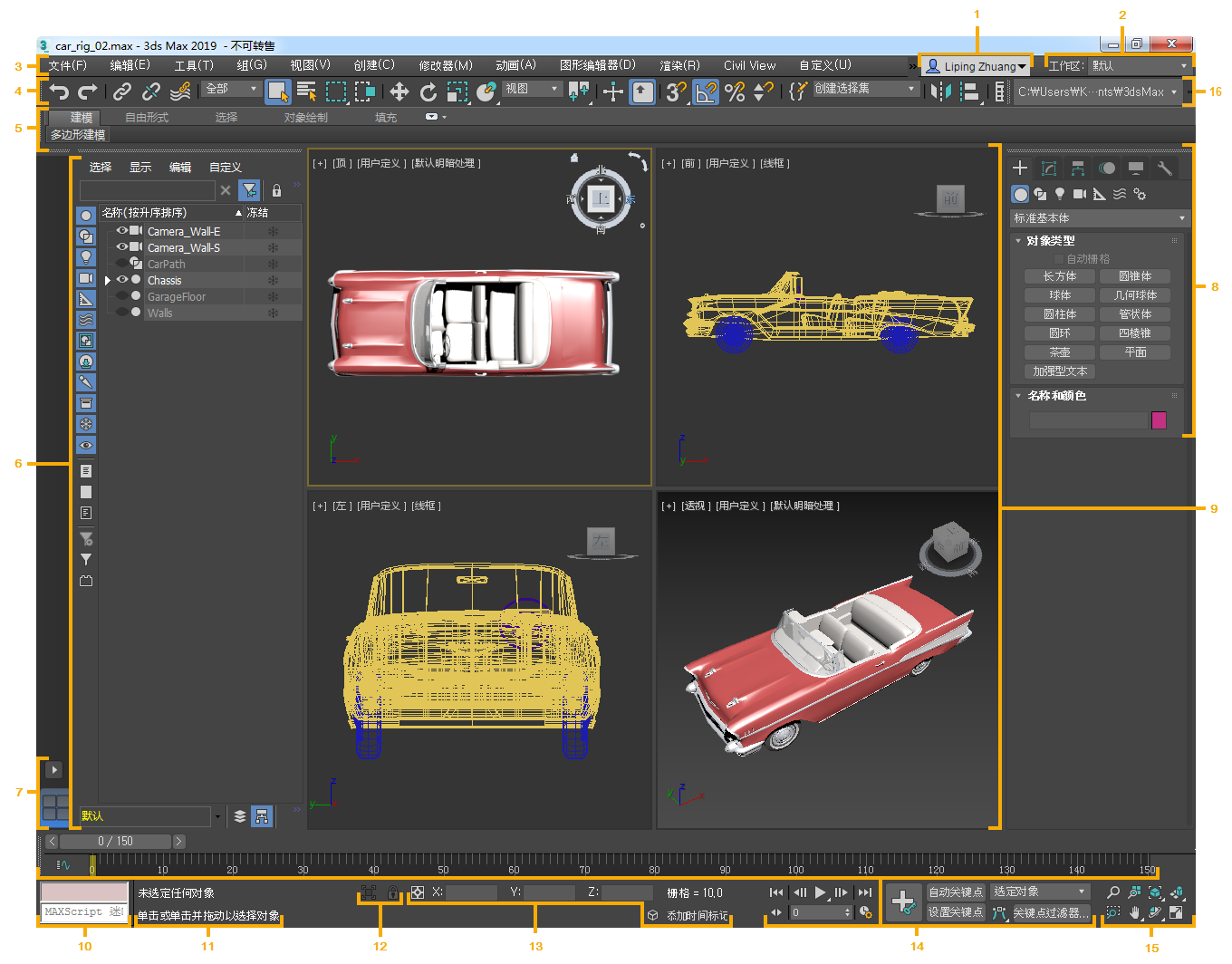Click the 球体 sphere primitive button
Image resolution: width=1232 pixels, height=964 pixels.
tap(1060, 295)
